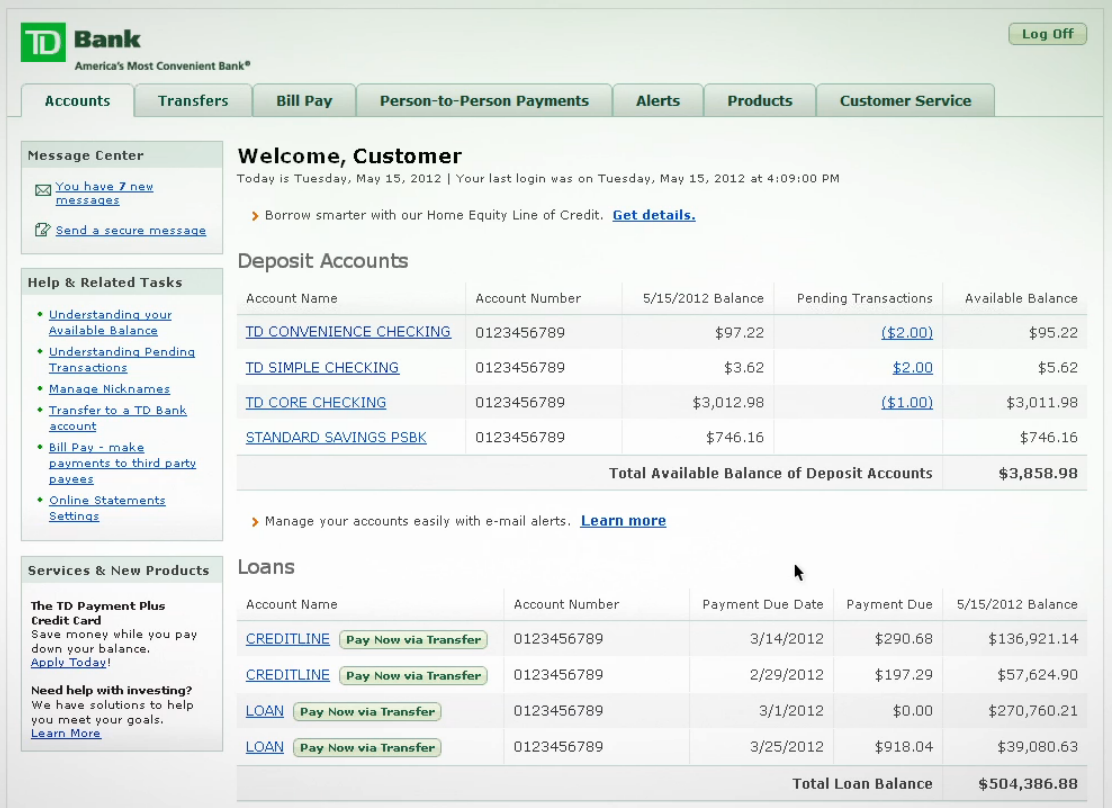Open TD SIMPLE CHECKING account

(322, 367)
